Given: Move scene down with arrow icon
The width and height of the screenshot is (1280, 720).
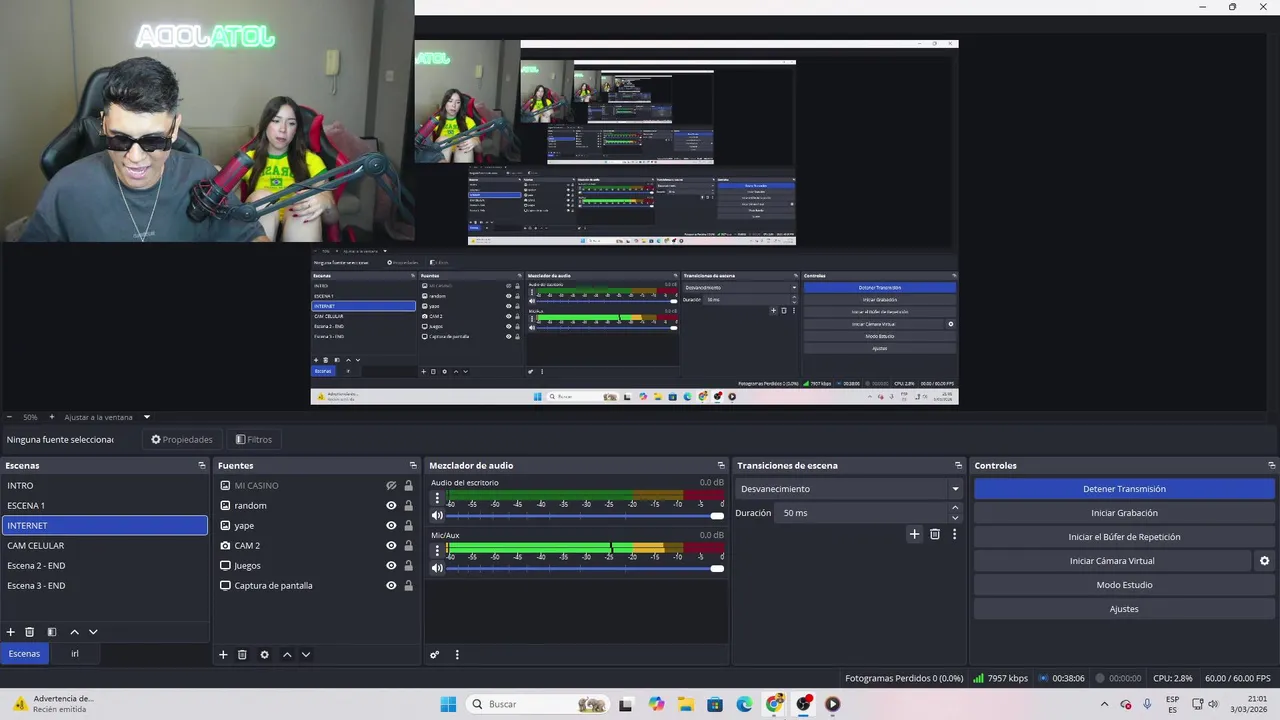Looking at the screenshot, I should click(93, 632).
